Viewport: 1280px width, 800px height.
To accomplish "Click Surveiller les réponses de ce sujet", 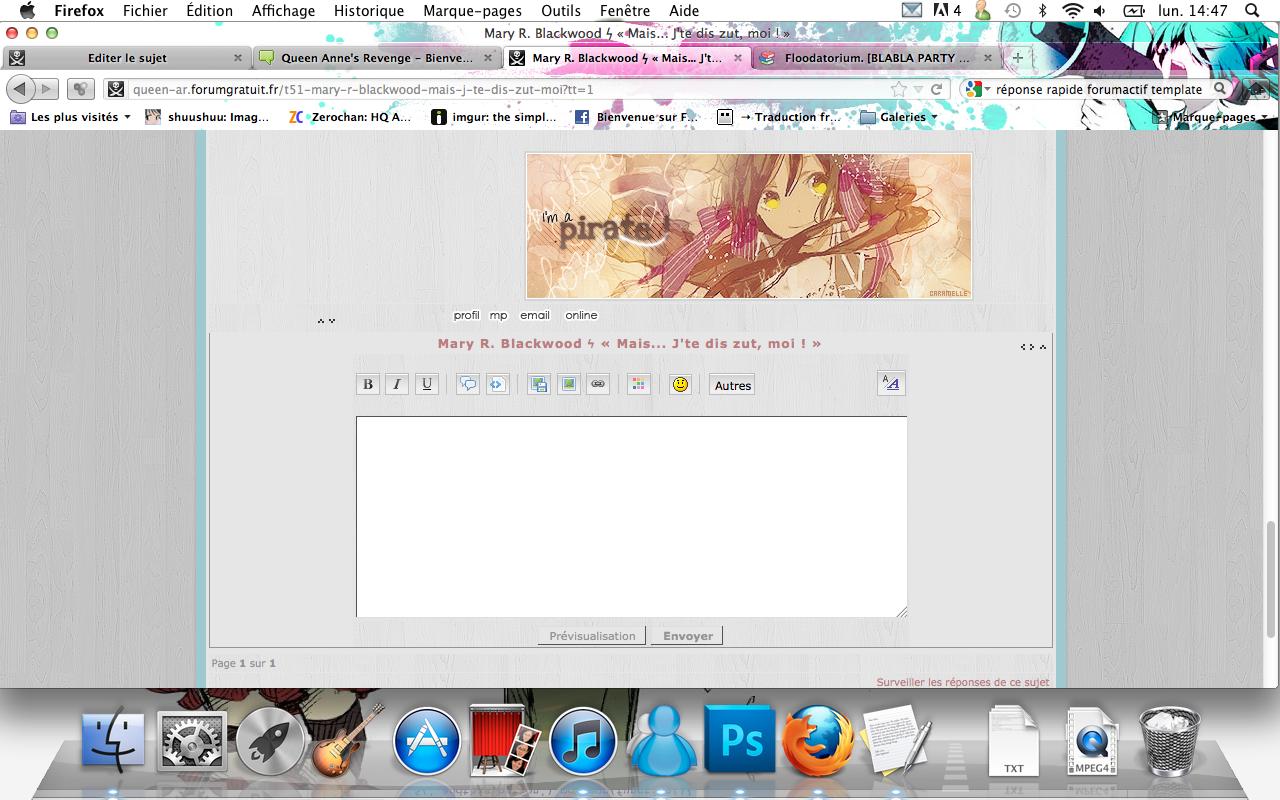I will [963, 682].
